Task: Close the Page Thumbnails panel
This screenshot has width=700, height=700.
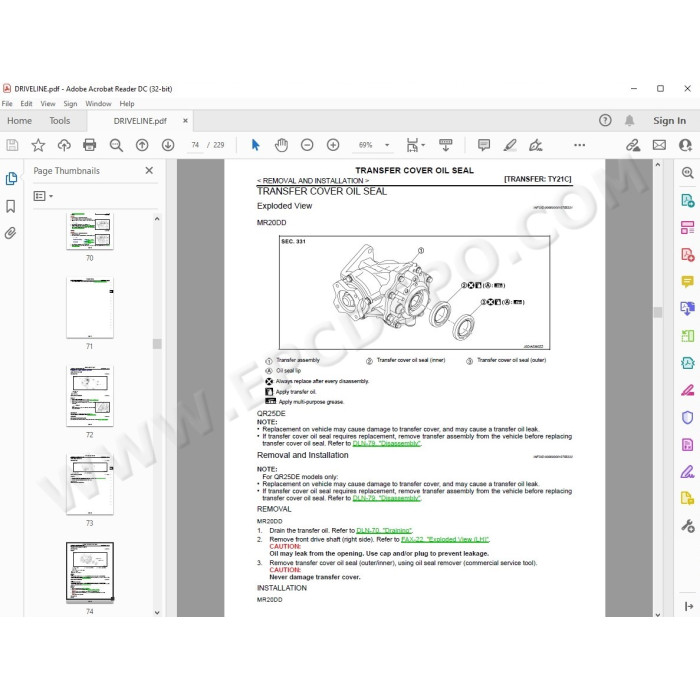Action: pos(149,171)
